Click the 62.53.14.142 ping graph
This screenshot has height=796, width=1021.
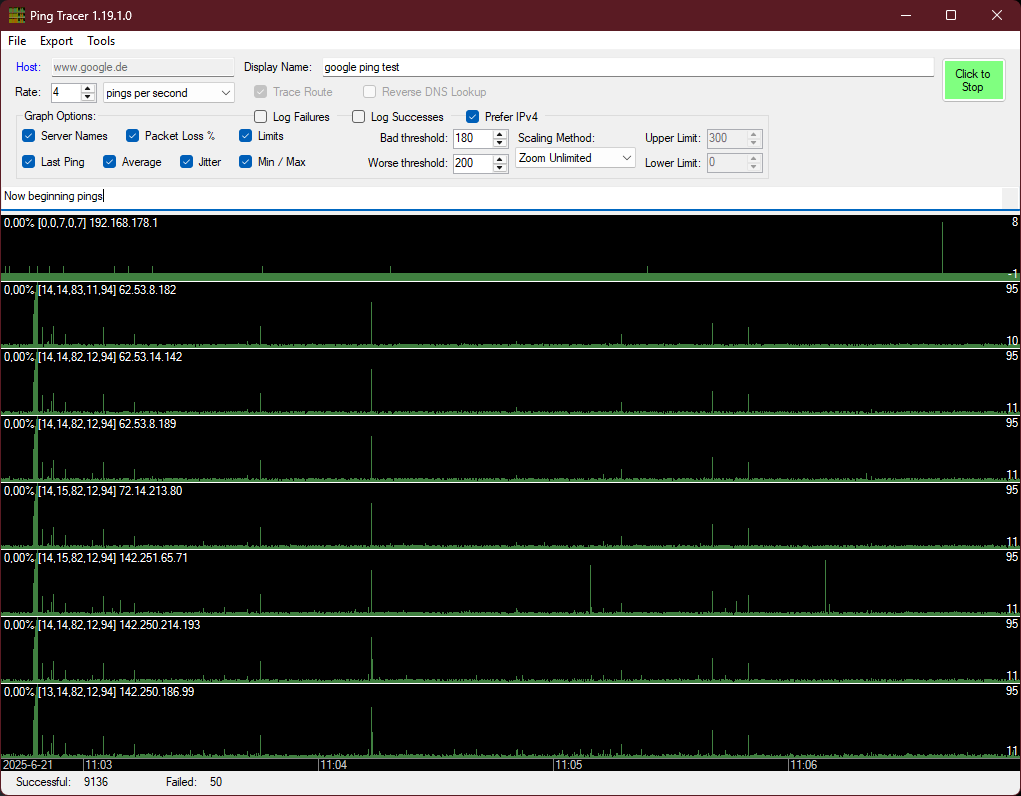tap(510, 382)
